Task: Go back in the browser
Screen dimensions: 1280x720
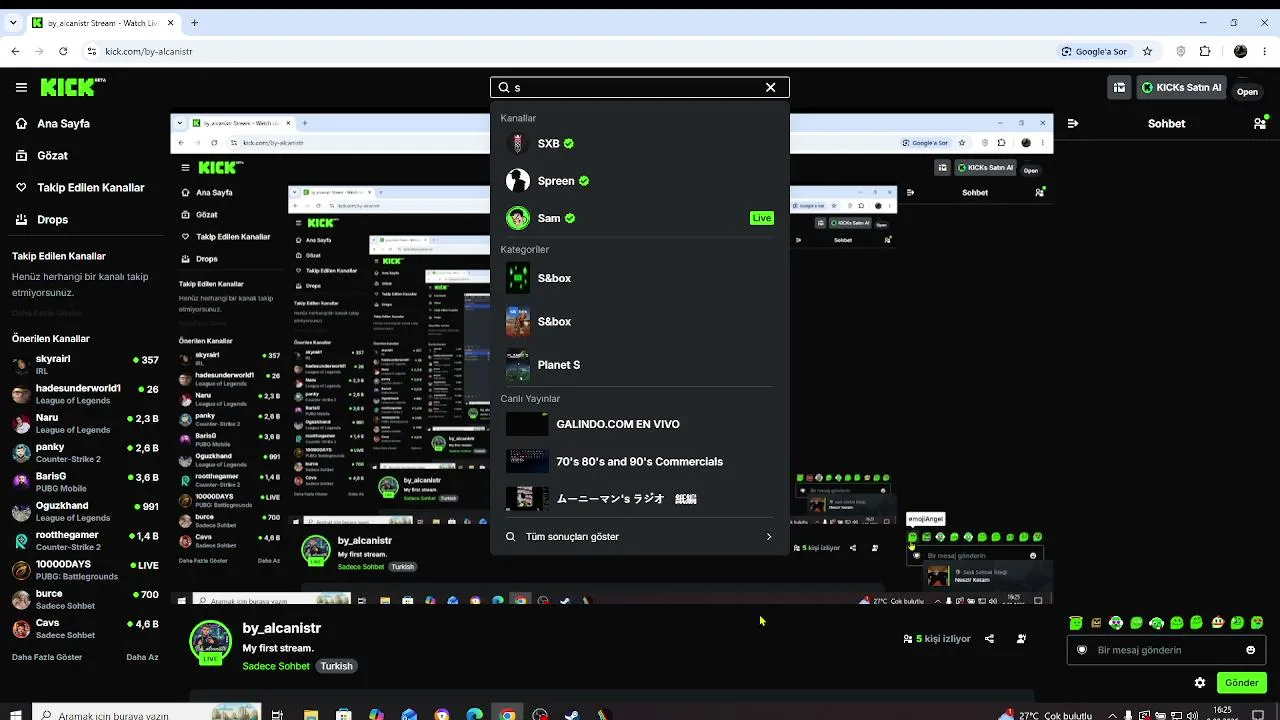Action: point(15,51)
